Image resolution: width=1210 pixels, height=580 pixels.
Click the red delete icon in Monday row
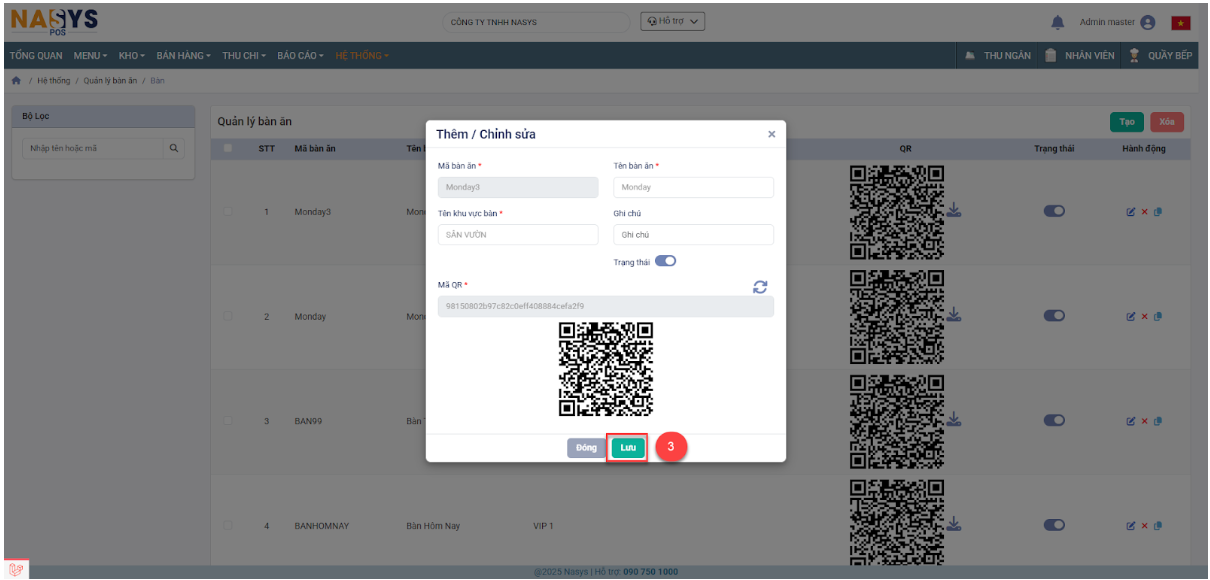click(1144, 316)
